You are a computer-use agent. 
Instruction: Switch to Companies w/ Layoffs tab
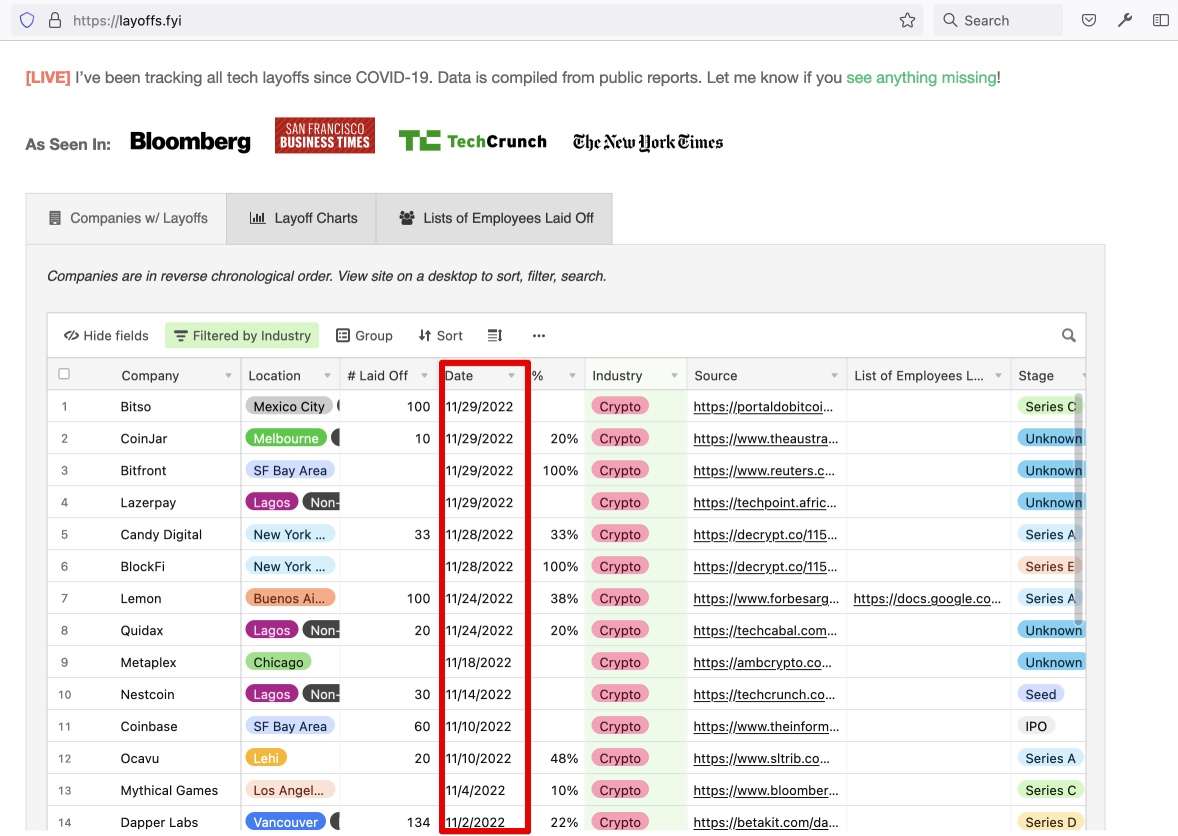[127, 219]
